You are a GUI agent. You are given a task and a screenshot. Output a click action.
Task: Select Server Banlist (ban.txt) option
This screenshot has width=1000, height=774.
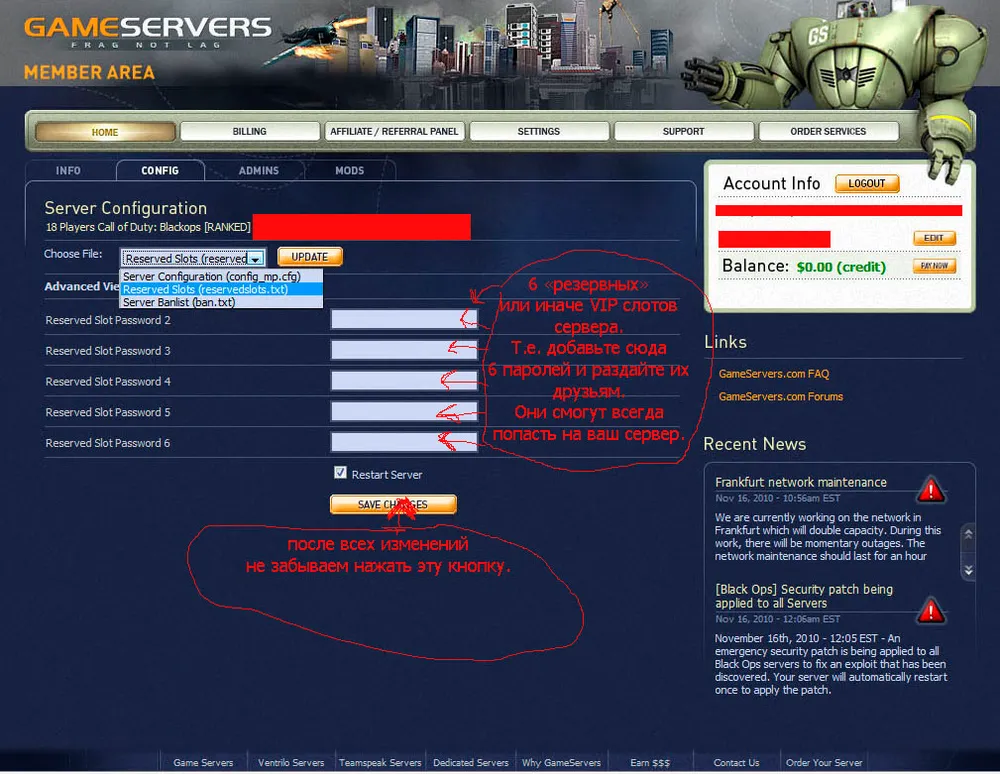point(221,302)
